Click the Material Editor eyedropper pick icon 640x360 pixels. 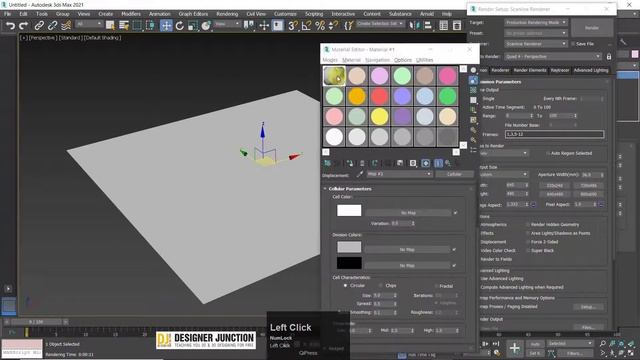(360, 174)
